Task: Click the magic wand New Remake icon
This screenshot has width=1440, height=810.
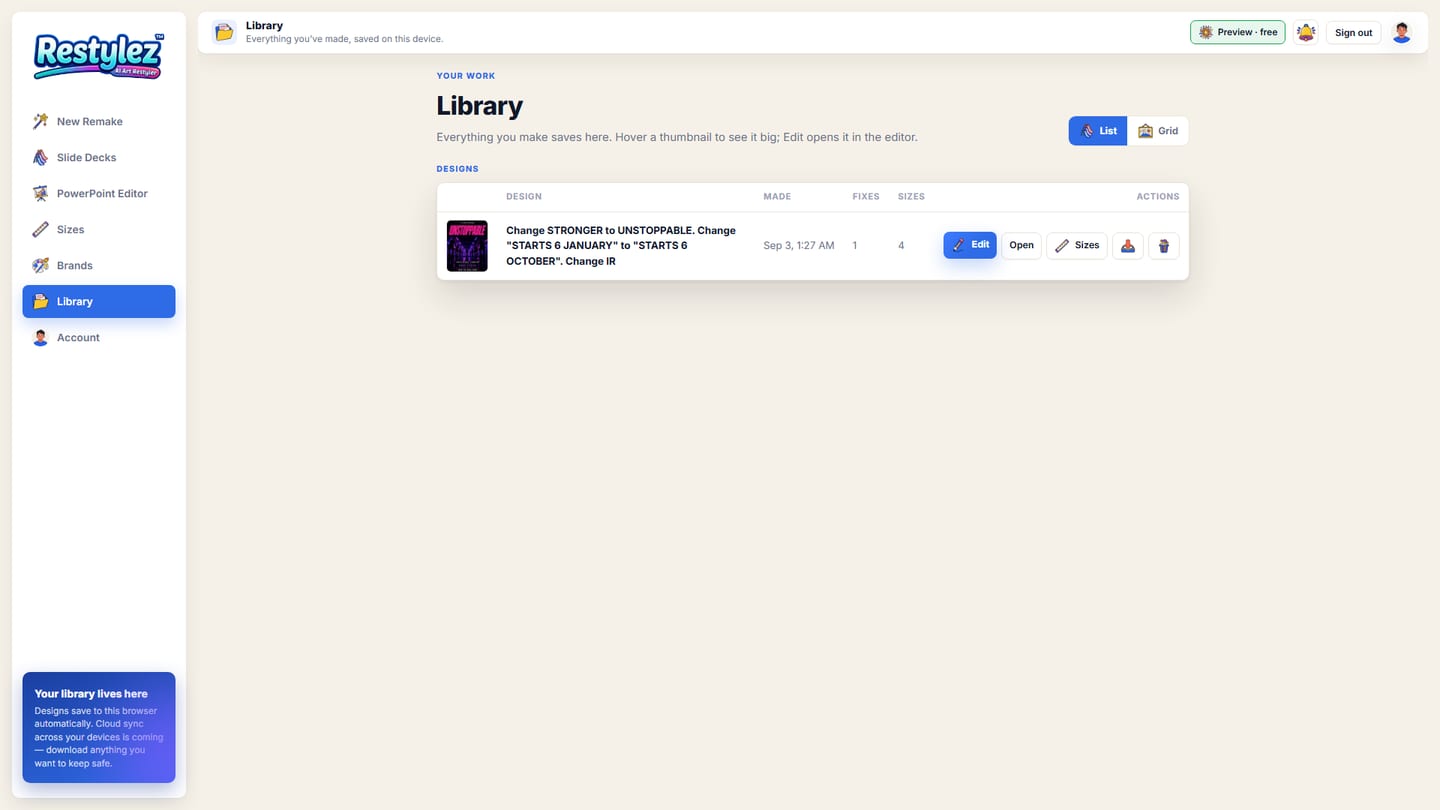Action: [x=40, y=121]
